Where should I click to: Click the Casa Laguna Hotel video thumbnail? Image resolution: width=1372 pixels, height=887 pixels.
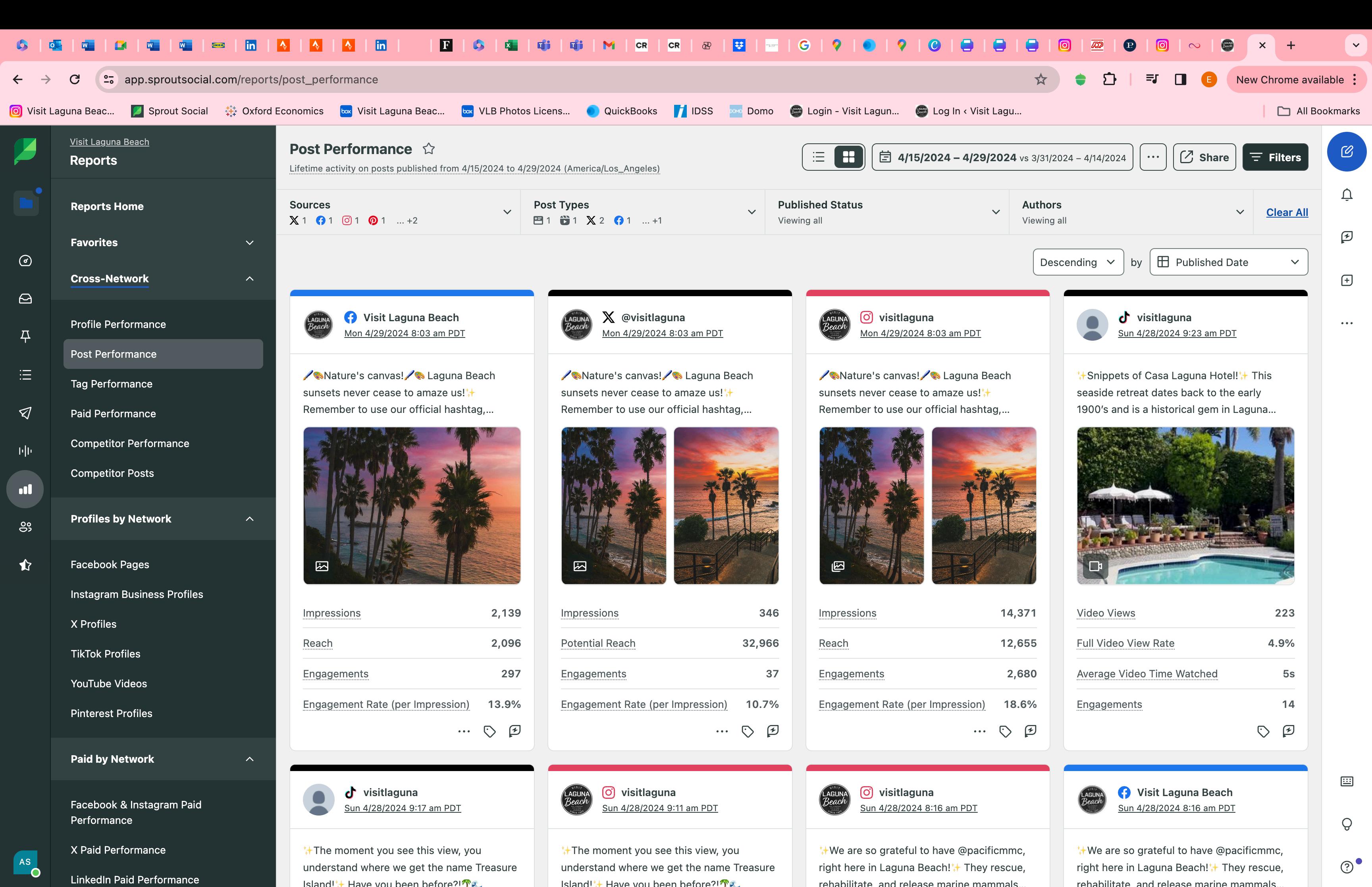point(1185,505)
